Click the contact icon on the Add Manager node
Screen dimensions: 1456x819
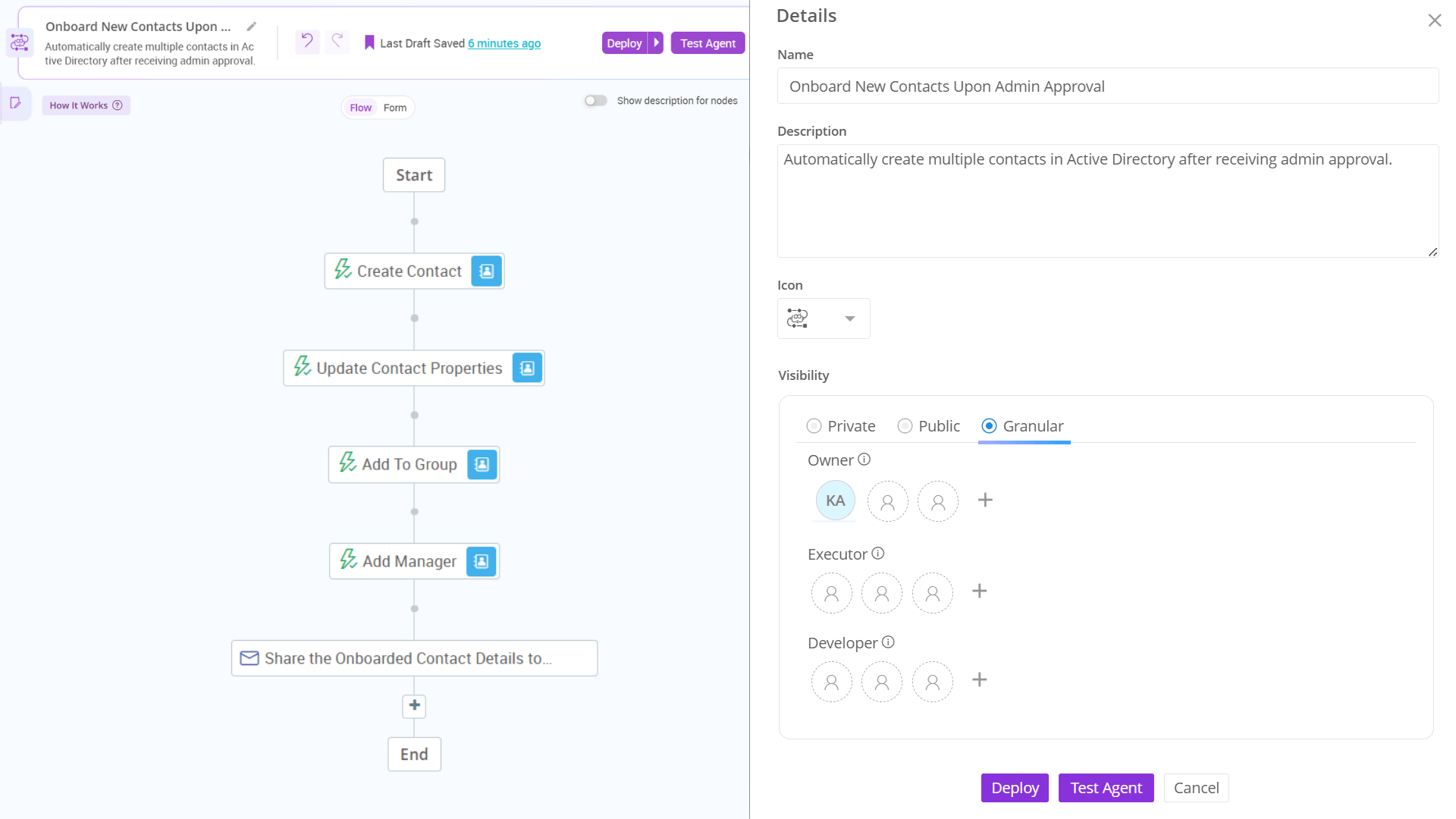coord(481,561)
